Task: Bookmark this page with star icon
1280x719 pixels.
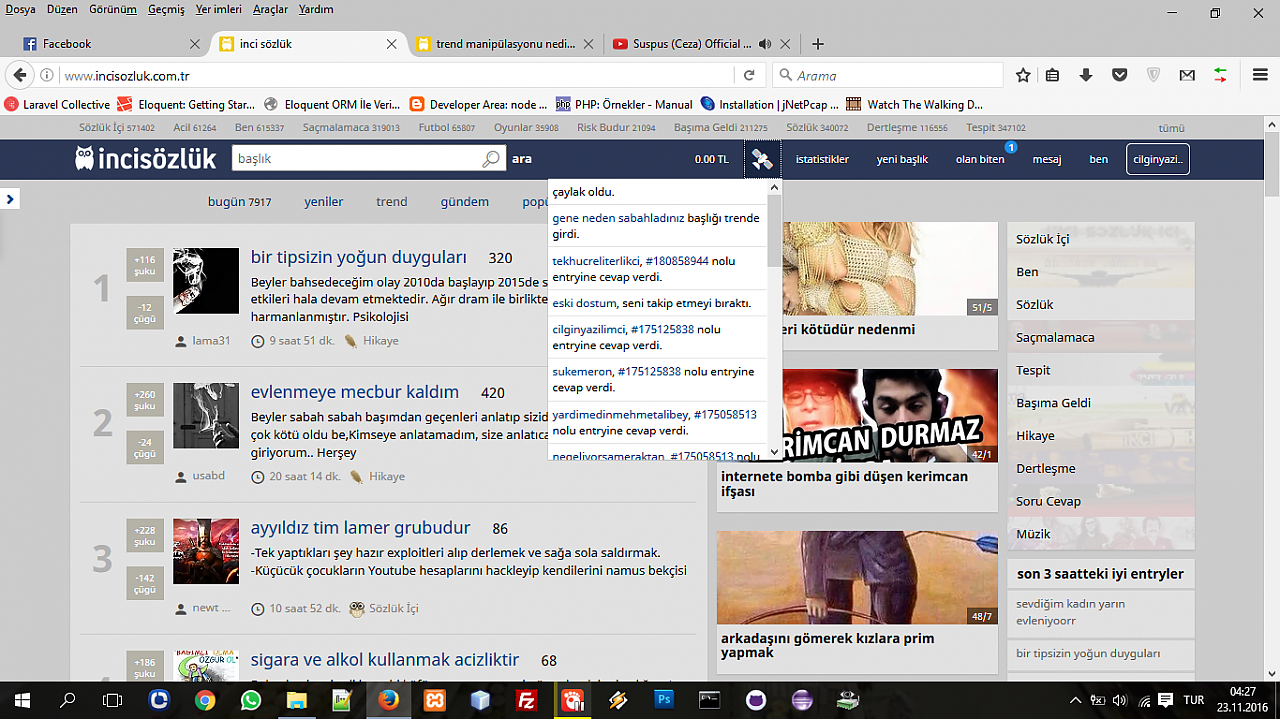Action: click(x=1023, y=75)
